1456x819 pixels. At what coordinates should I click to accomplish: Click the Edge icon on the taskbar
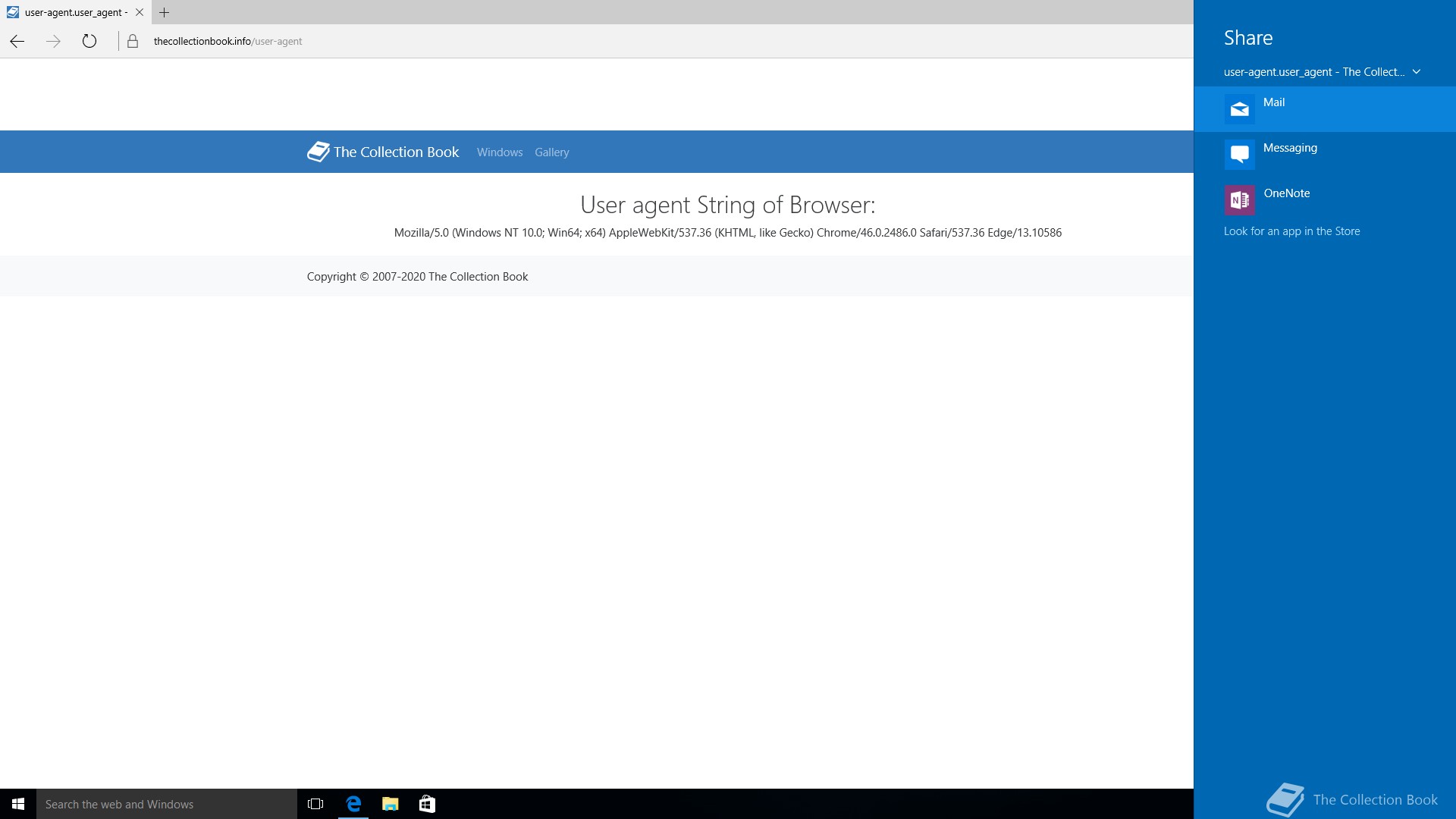click(x=353, y=804)
